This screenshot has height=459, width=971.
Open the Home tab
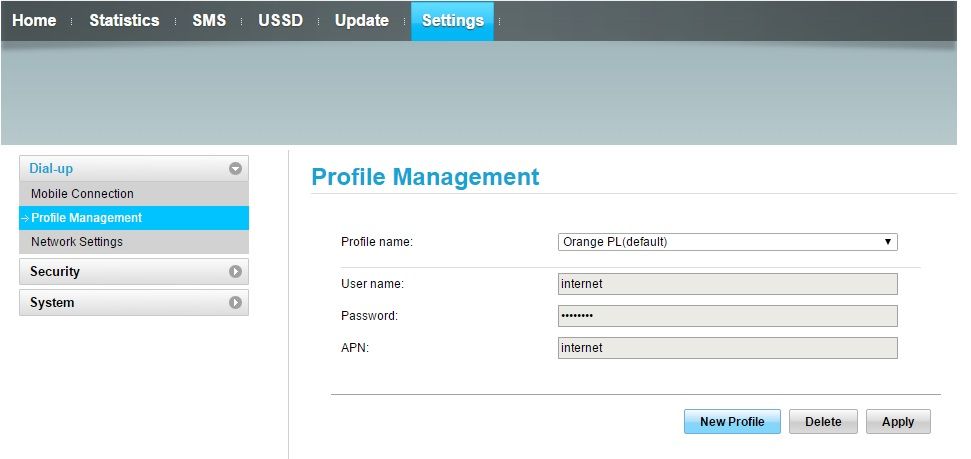pos(34,20)
